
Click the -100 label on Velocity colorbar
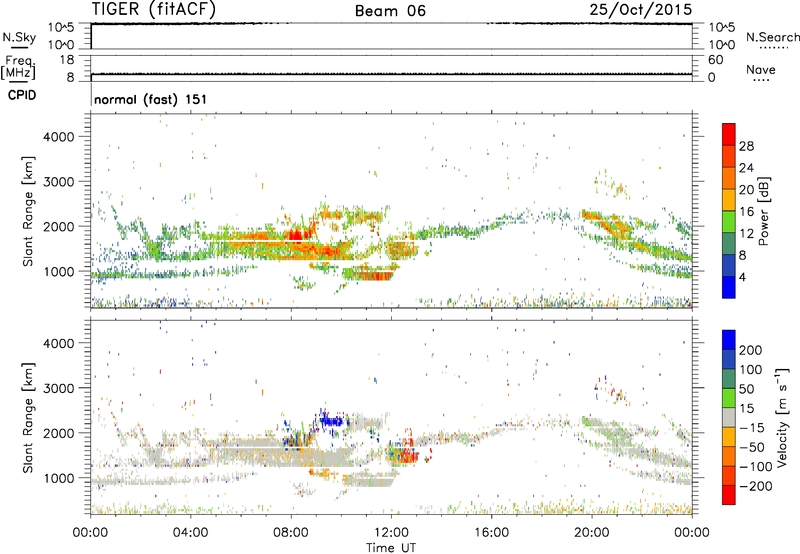click(756, 467)
